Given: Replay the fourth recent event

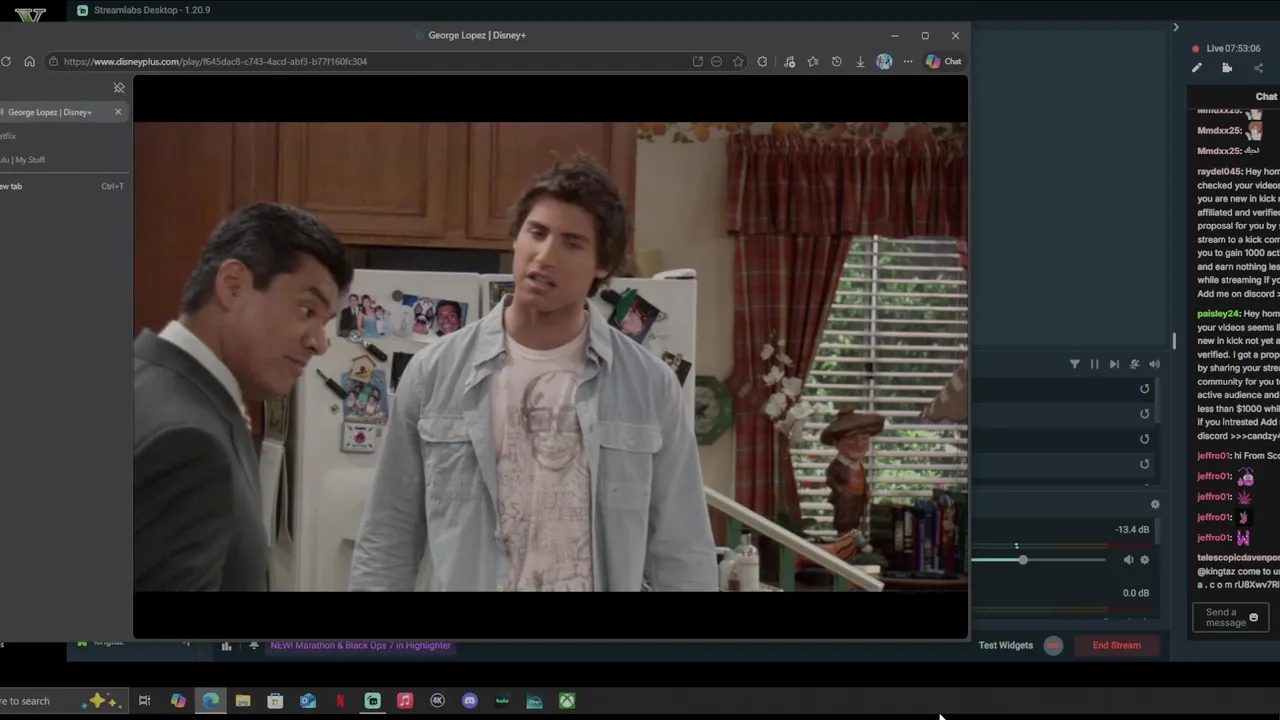Looking at the screenshot, I should 1145,464.
